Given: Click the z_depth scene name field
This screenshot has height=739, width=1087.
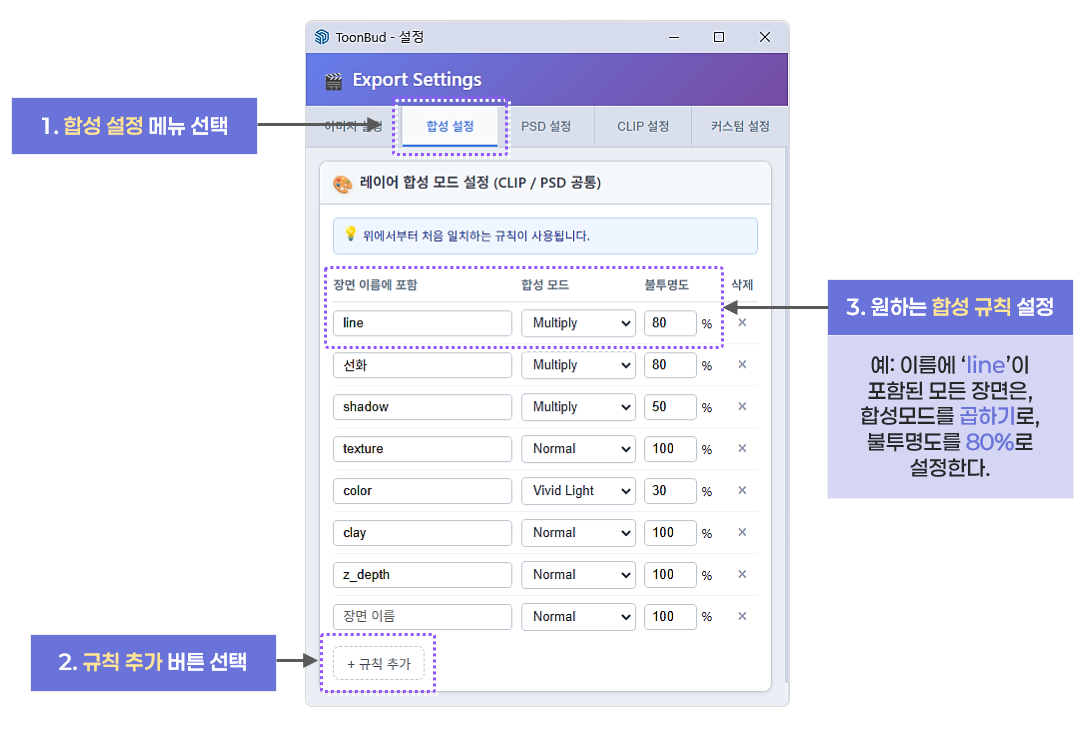Looking at the screenshot, I should point(422,575).
